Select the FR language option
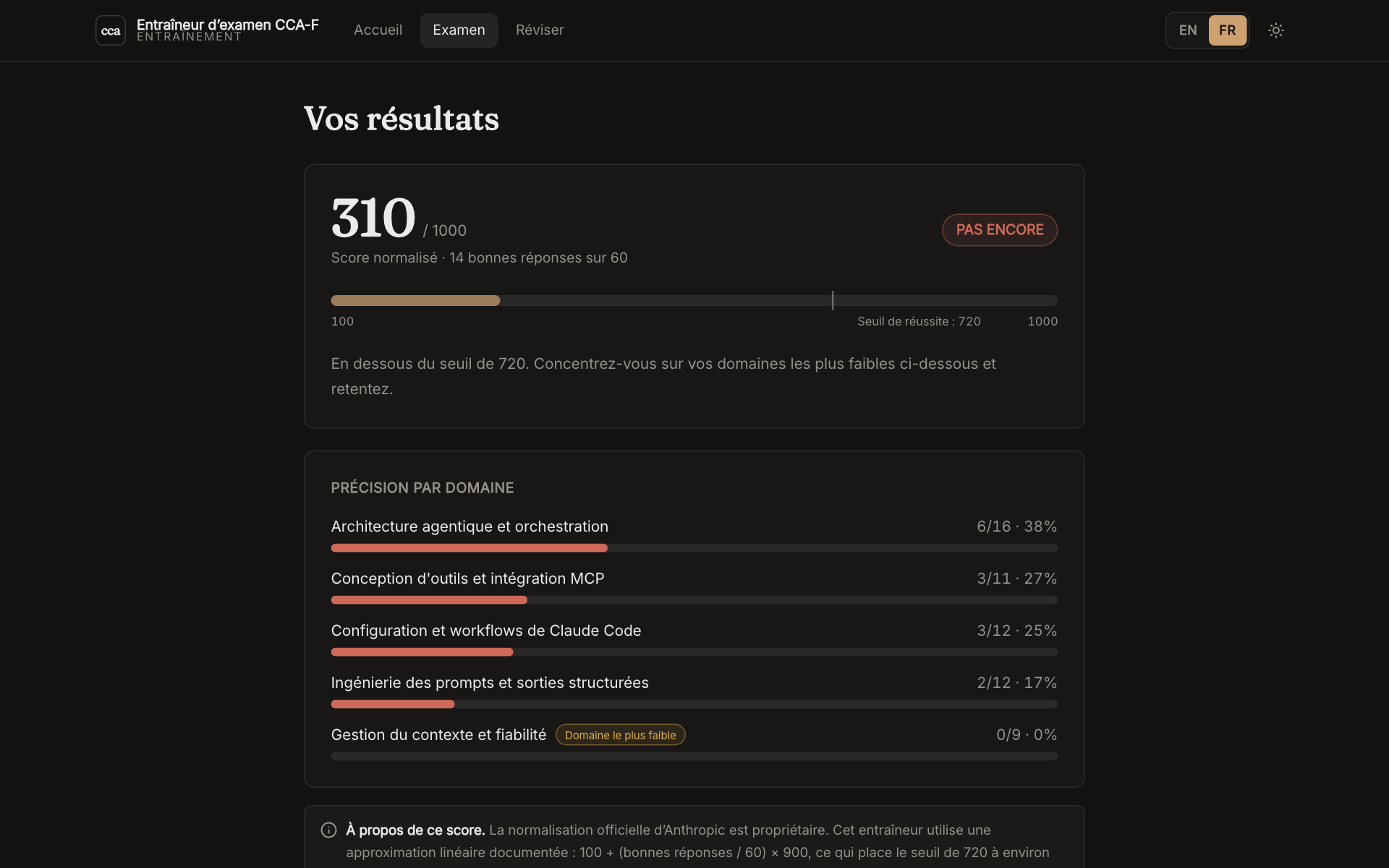Image resolution: width=1389 pixels, height=868 pixels. click(1228, 30)
